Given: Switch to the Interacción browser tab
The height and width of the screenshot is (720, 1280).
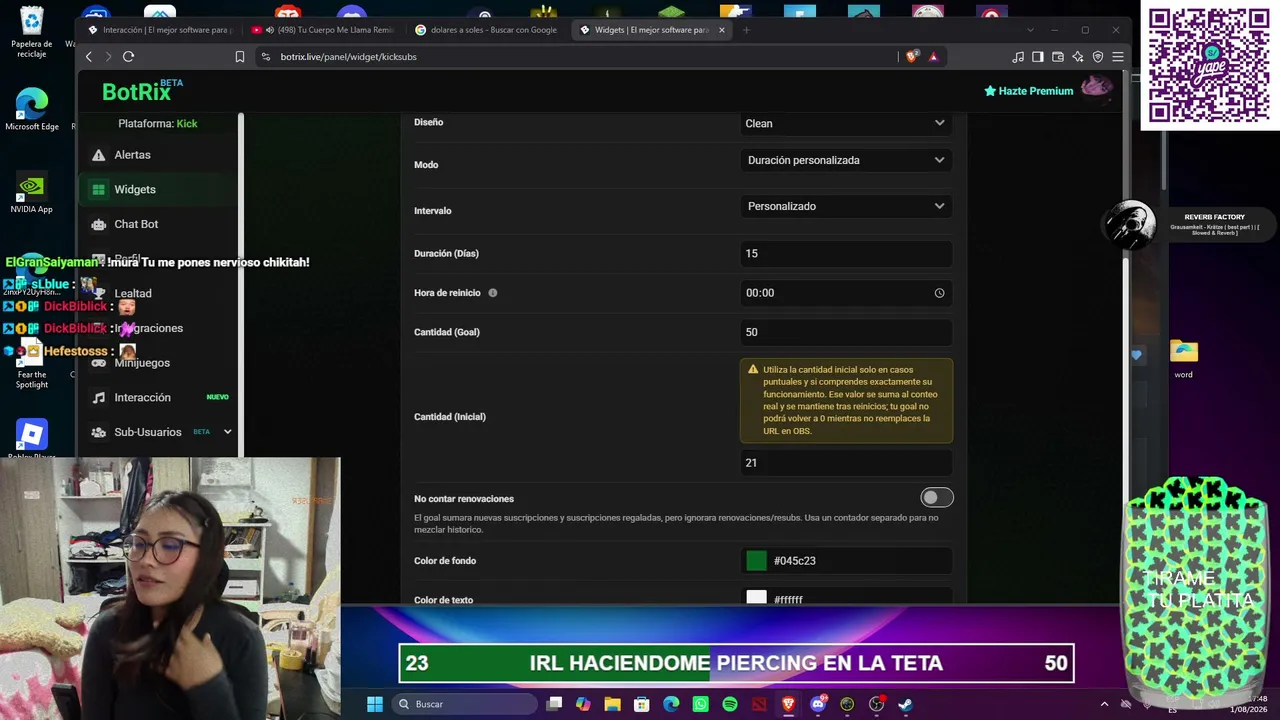Looking at the screenshot, I should tap(158, 30).
